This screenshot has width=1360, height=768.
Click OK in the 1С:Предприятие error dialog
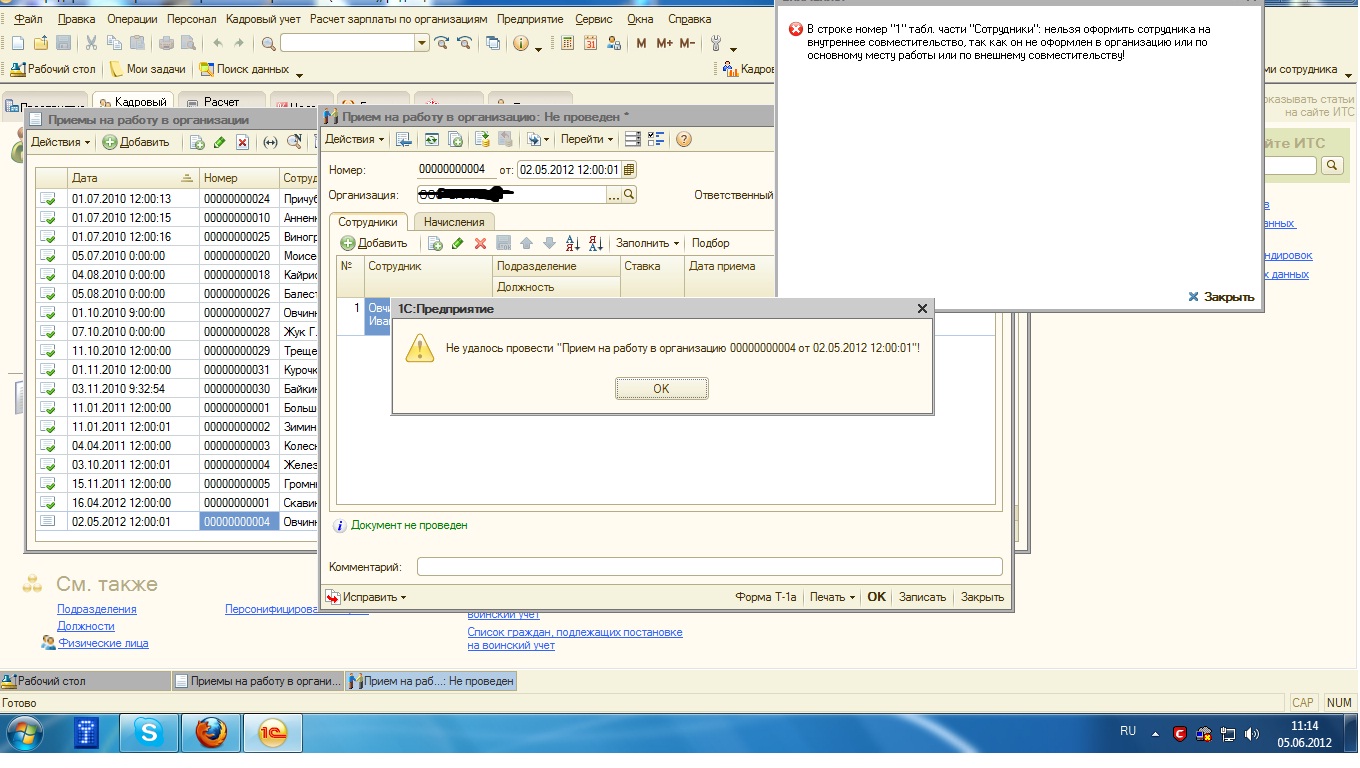(x=661, y=389)
